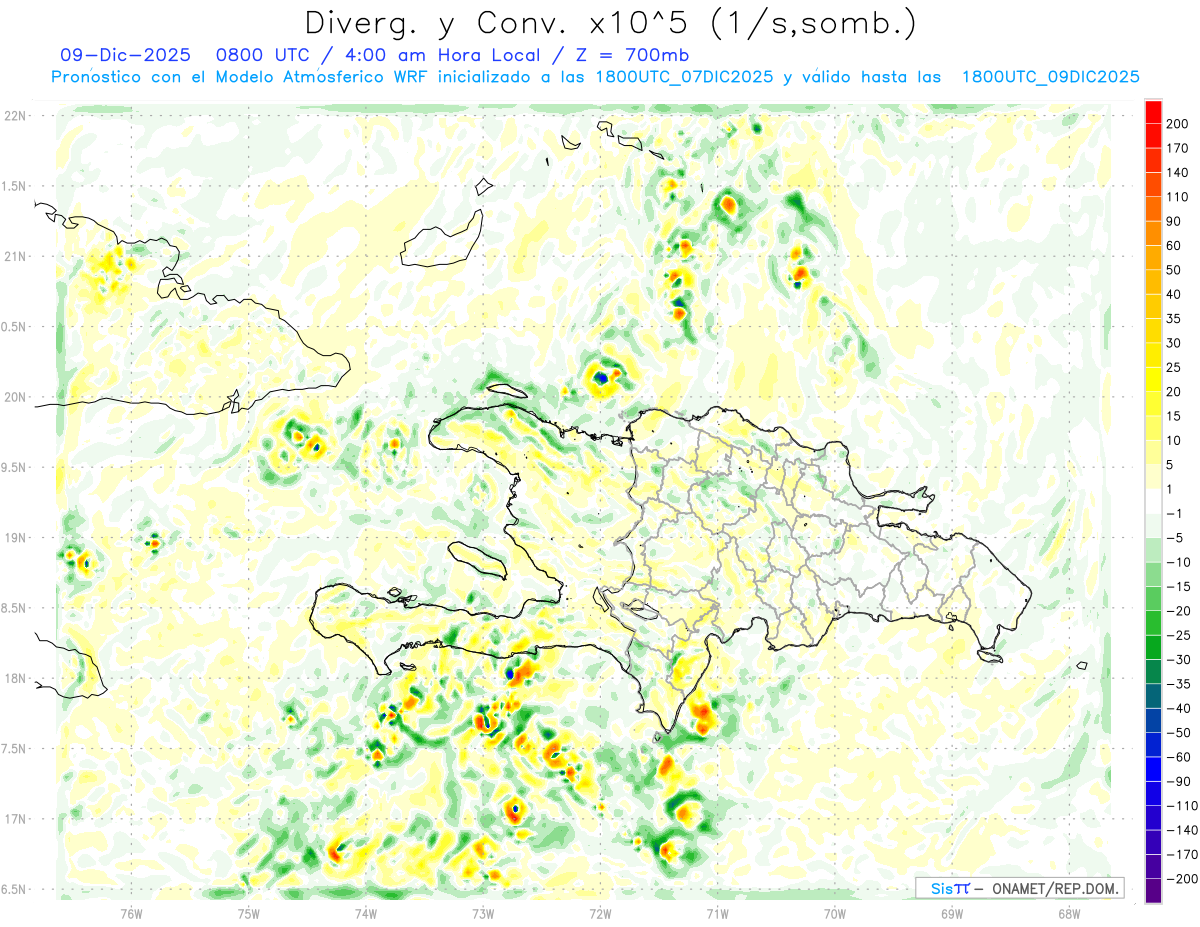
Task: Click the colorbar value 200
Action: pos(1179,124)
